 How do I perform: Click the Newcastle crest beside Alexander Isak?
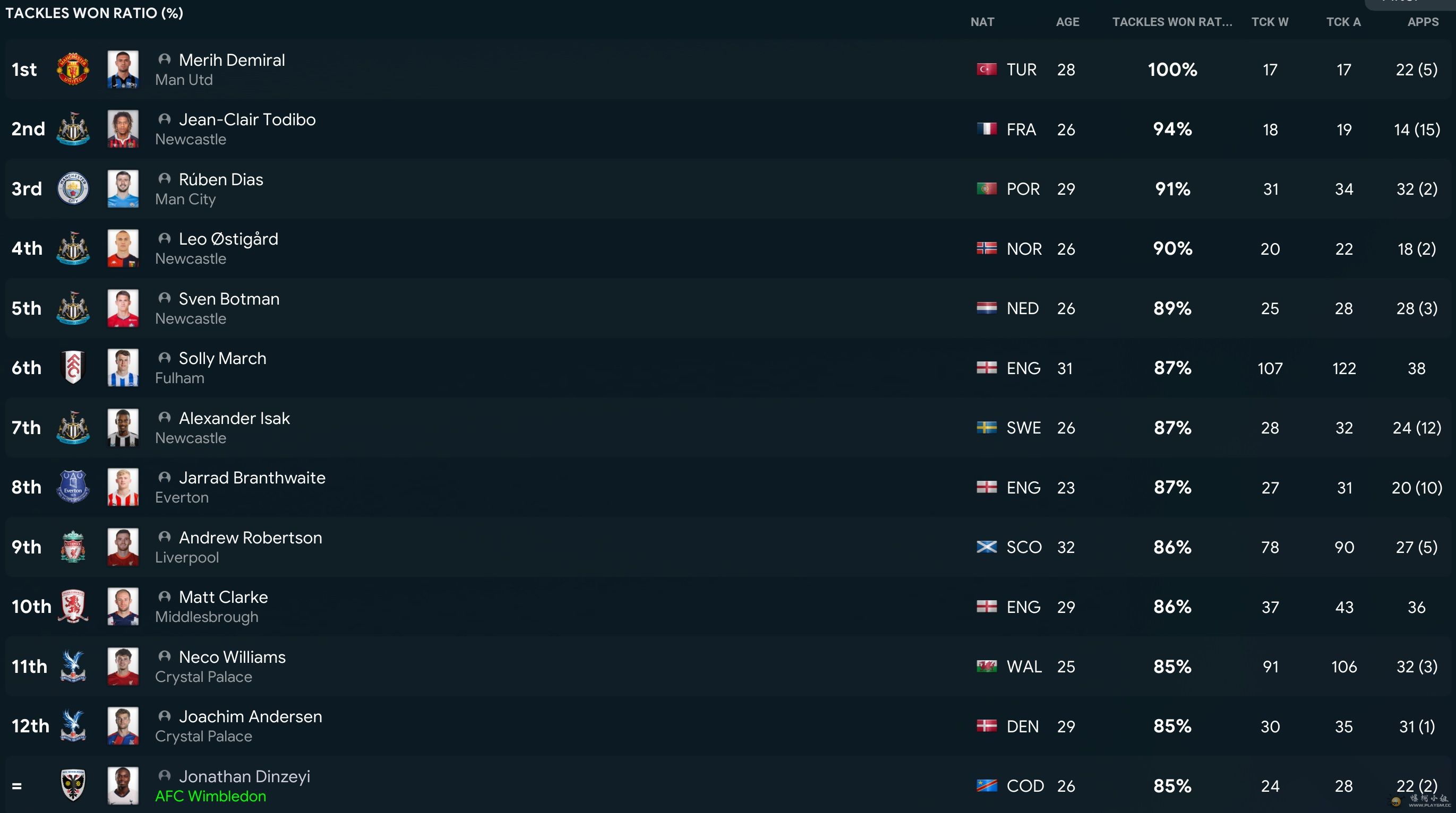tap(73, 428)
